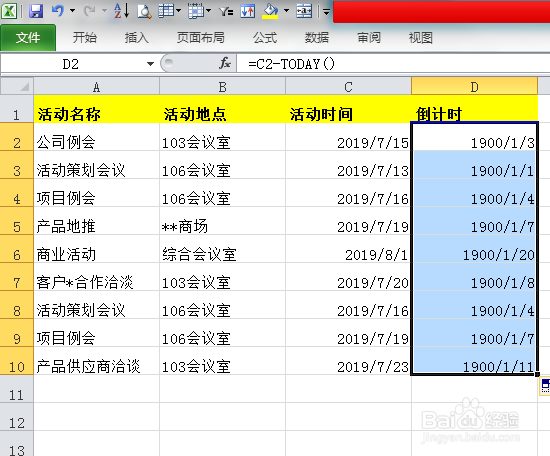
Task: Click header cell 活动时间
Action: tap(348, 109)
